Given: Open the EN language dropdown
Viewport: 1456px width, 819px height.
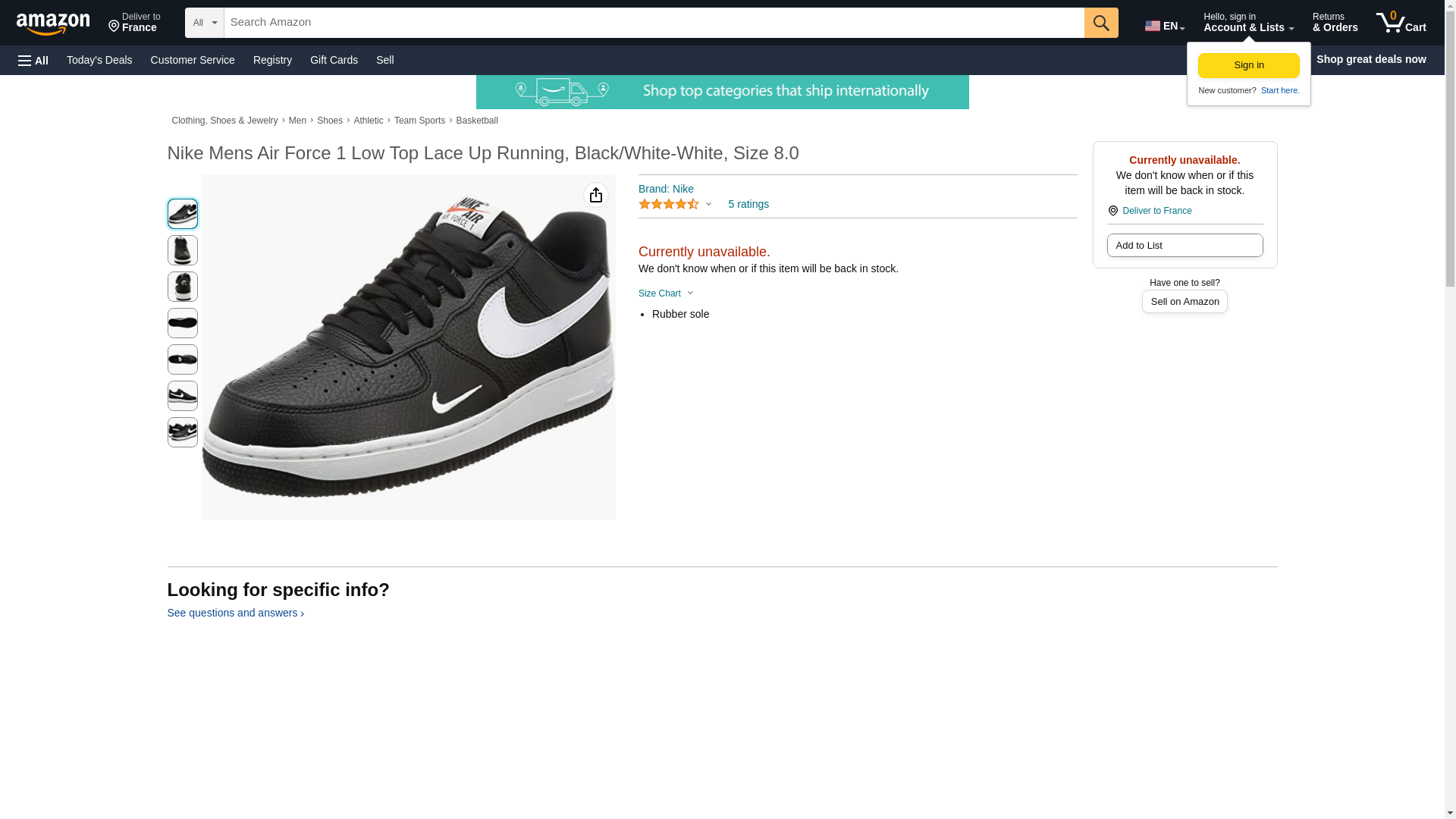Looking at the screenshot, I should tap(1164, 25).
